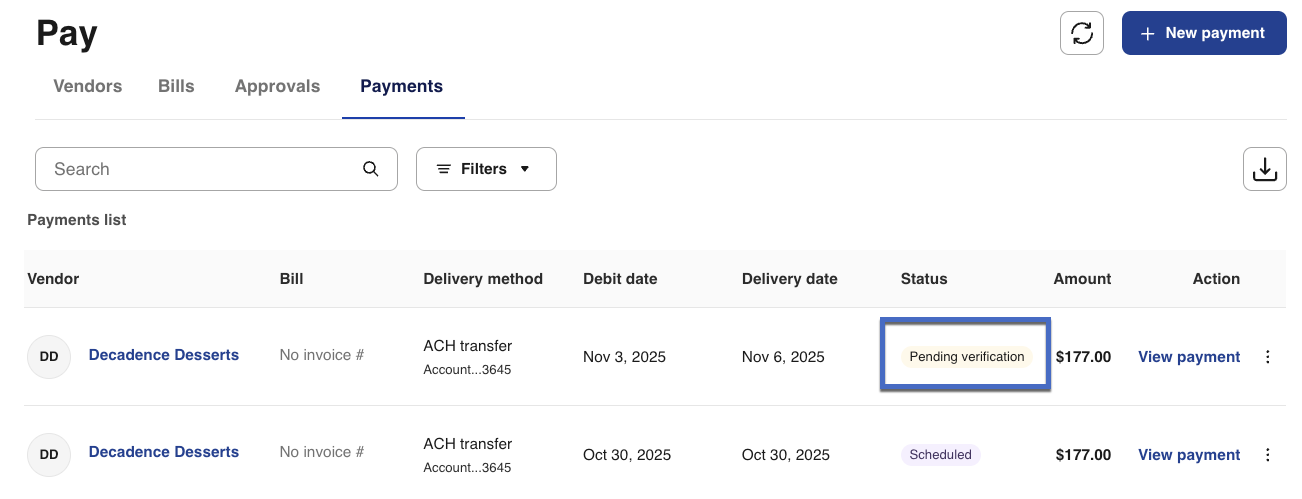Open Decadence Desserts vendor in first row
This screenshot has width=1302, height=499.
(164, 355)
